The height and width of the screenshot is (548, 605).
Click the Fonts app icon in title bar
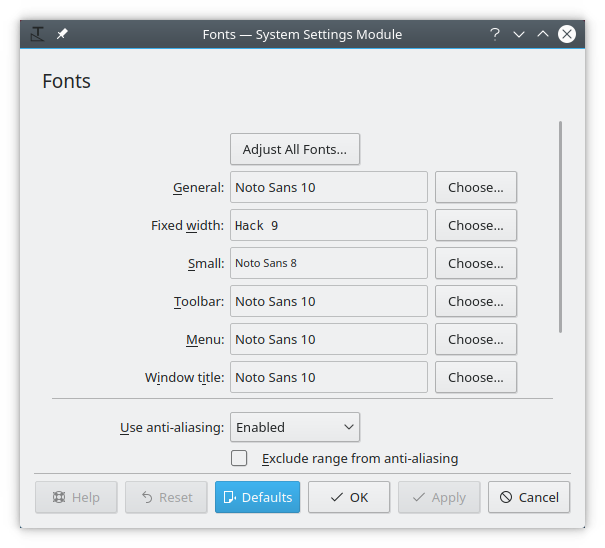tap(37, 34)
